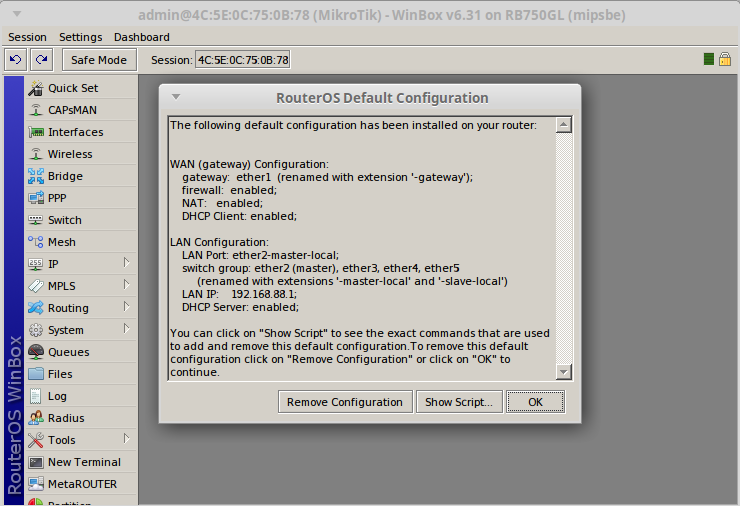
Task: Click Remove Configuration button
Action: pyautogui.click(x=345, y=402)
